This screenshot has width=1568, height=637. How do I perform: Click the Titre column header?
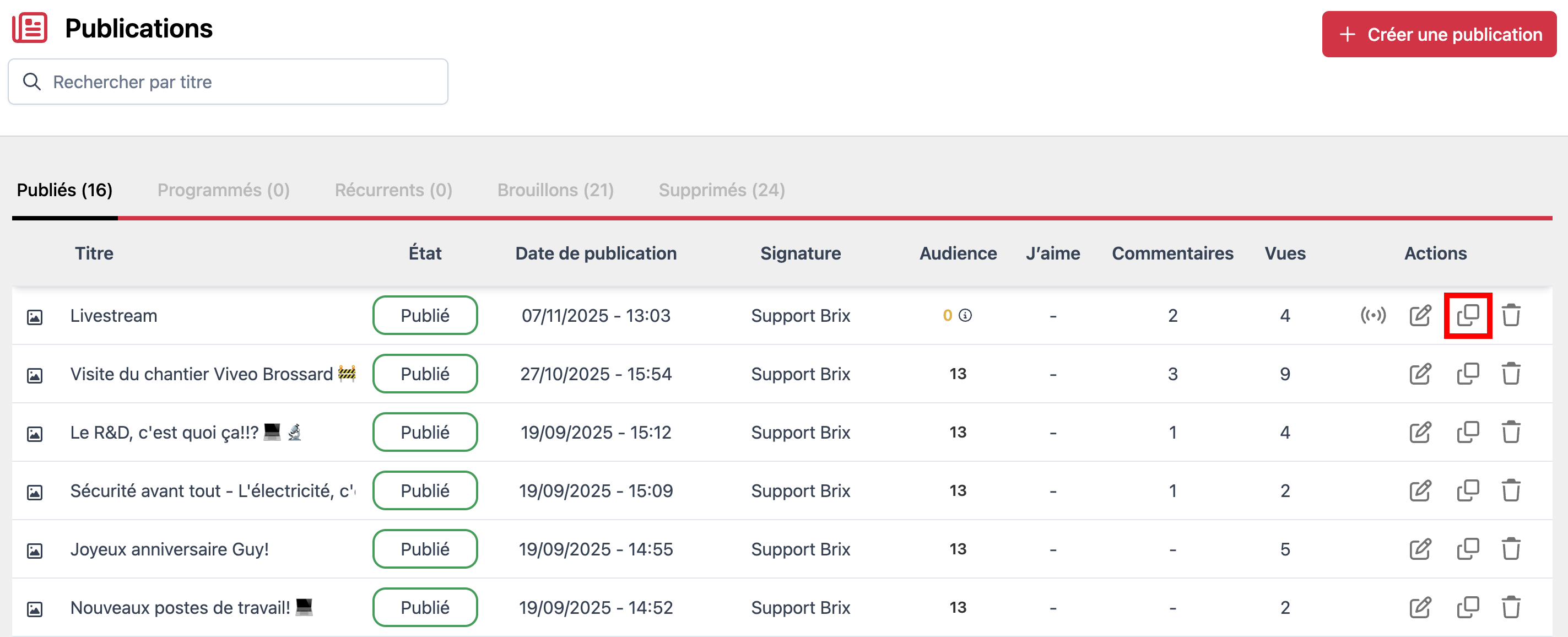point(94,253)
